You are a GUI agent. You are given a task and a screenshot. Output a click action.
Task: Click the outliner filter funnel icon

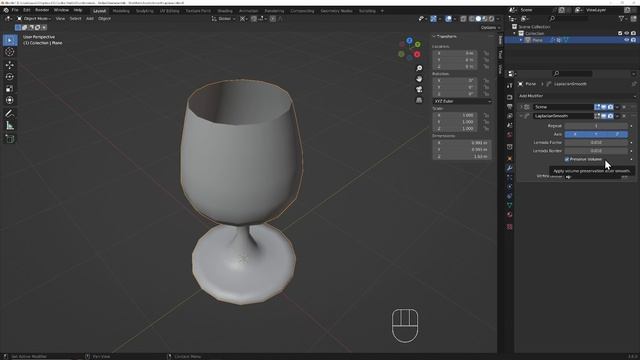coord(622,18)
